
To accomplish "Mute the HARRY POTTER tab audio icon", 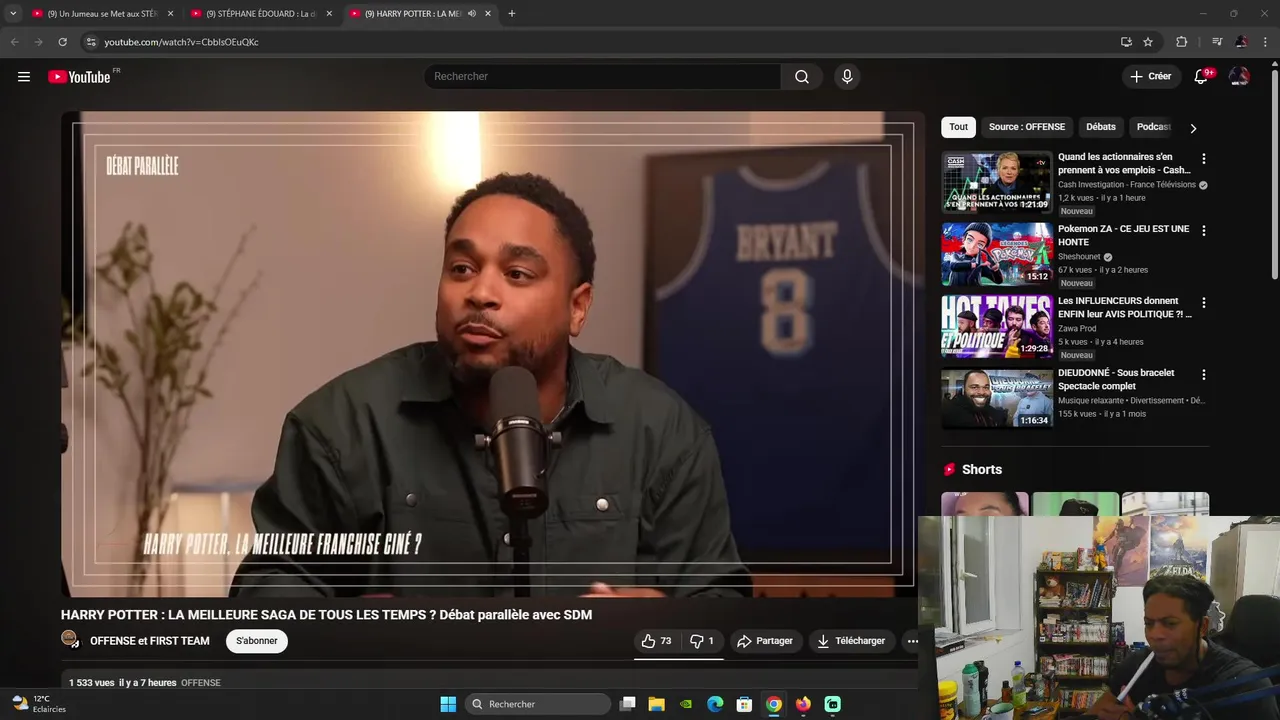I will pyautogui.click(x=472, y=14).
